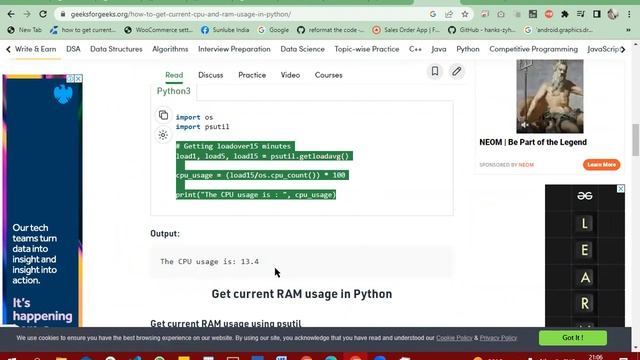The width and height of the screenshot is (640, 360).
Task: Open the Courses tab
Action: (x=329, y=75)
